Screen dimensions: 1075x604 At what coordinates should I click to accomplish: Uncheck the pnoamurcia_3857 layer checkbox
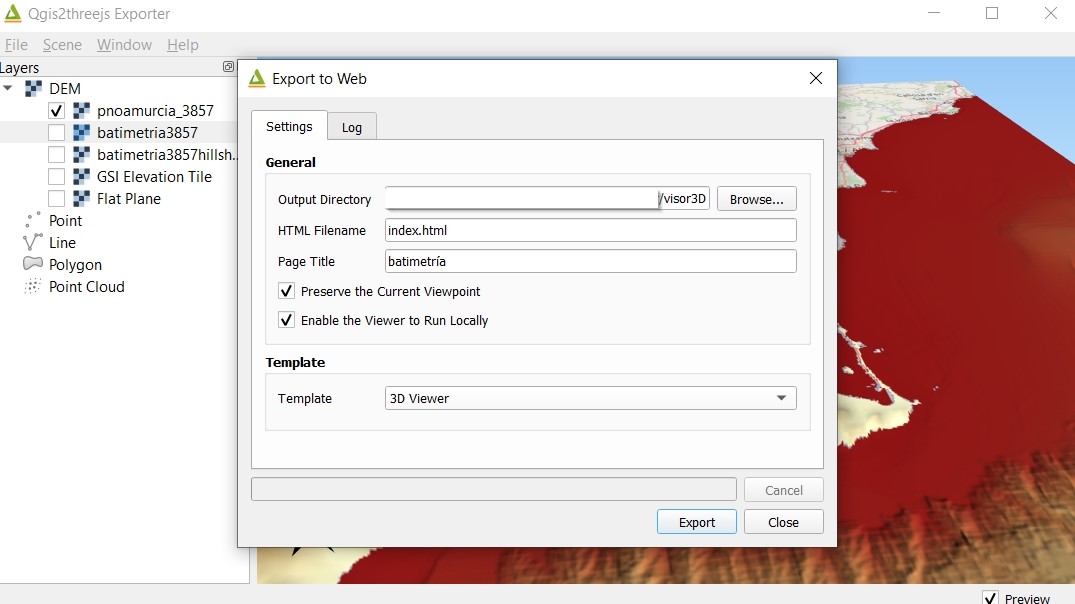tap(56, 111)
